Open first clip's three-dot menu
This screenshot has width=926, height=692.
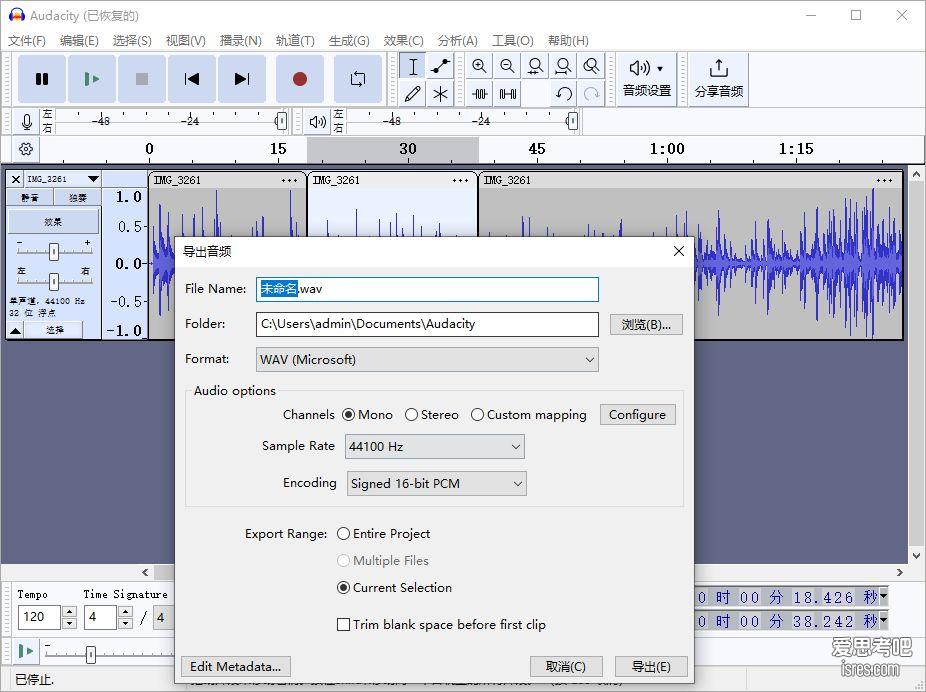[x=289, y=181]
